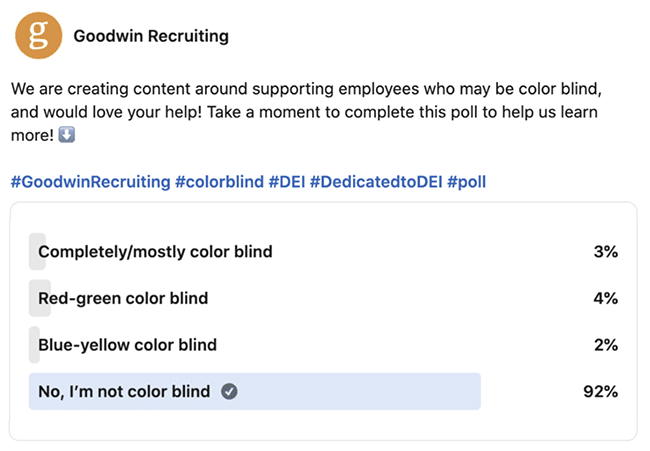Click the down-arrow emoji after 'more!'
Image resolution: width=650 pixels, height=451 pixels.
(x=66, y=135)
